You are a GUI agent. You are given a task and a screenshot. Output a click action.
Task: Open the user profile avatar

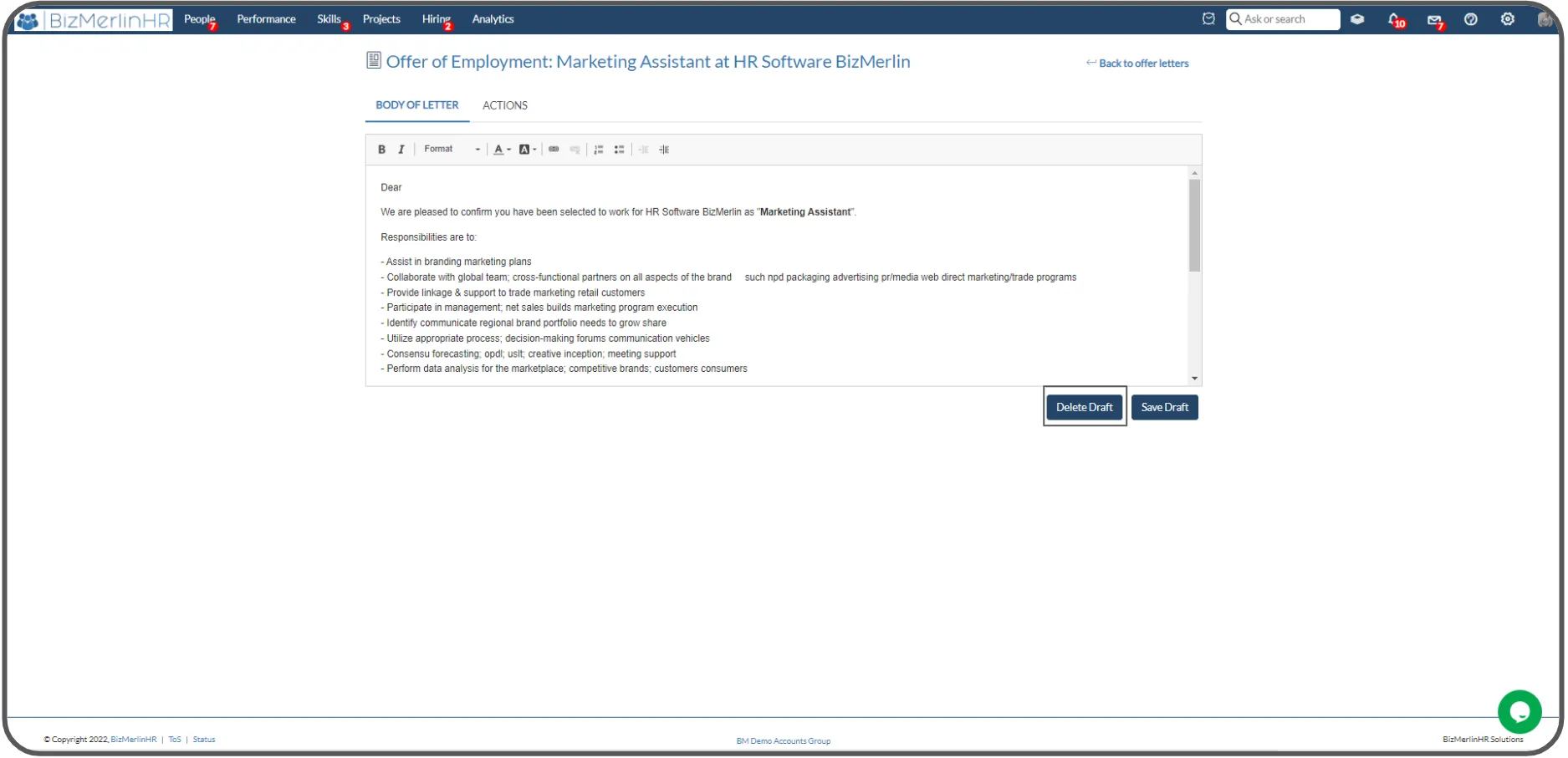(1545, 19)
